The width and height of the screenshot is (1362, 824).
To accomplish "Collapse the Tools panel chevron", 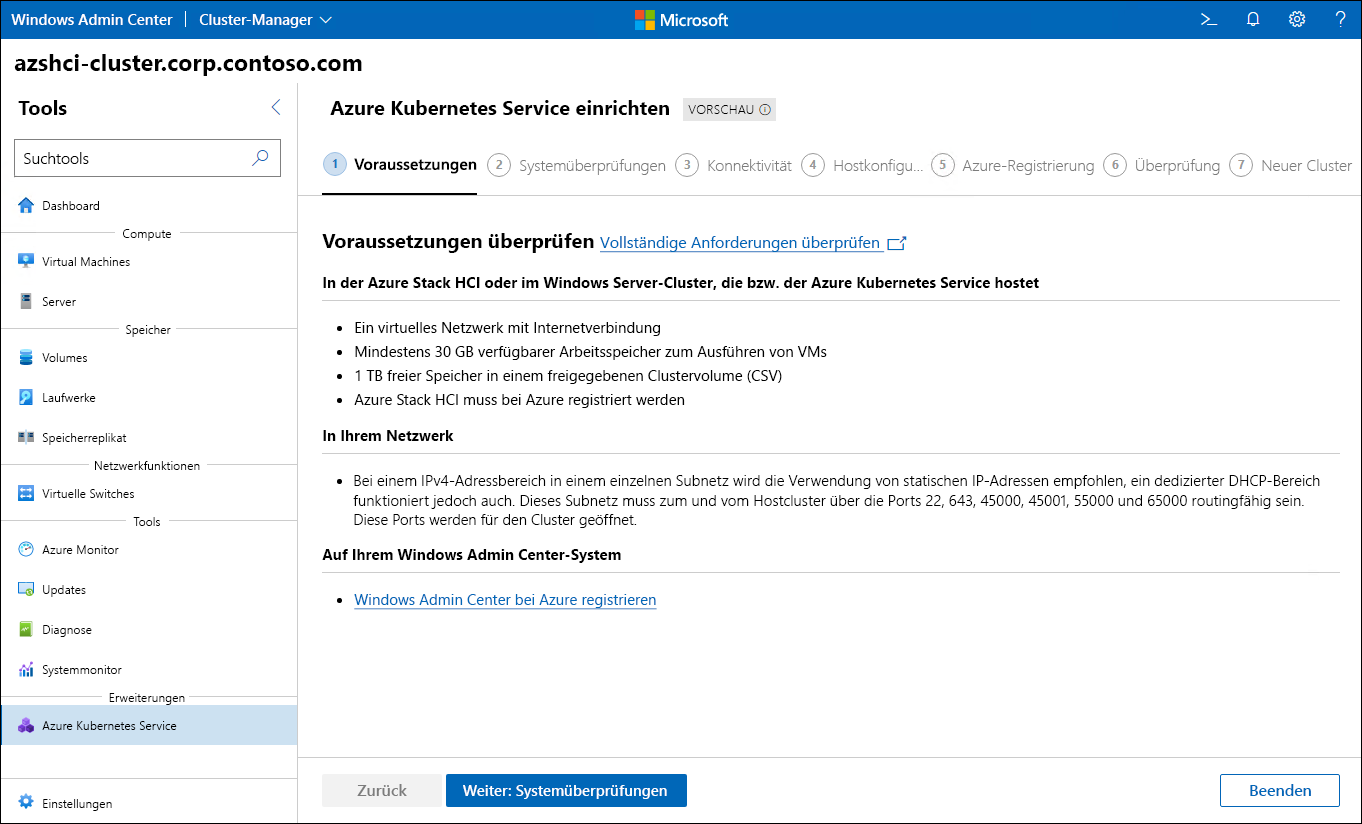I will tap(276, 108).
